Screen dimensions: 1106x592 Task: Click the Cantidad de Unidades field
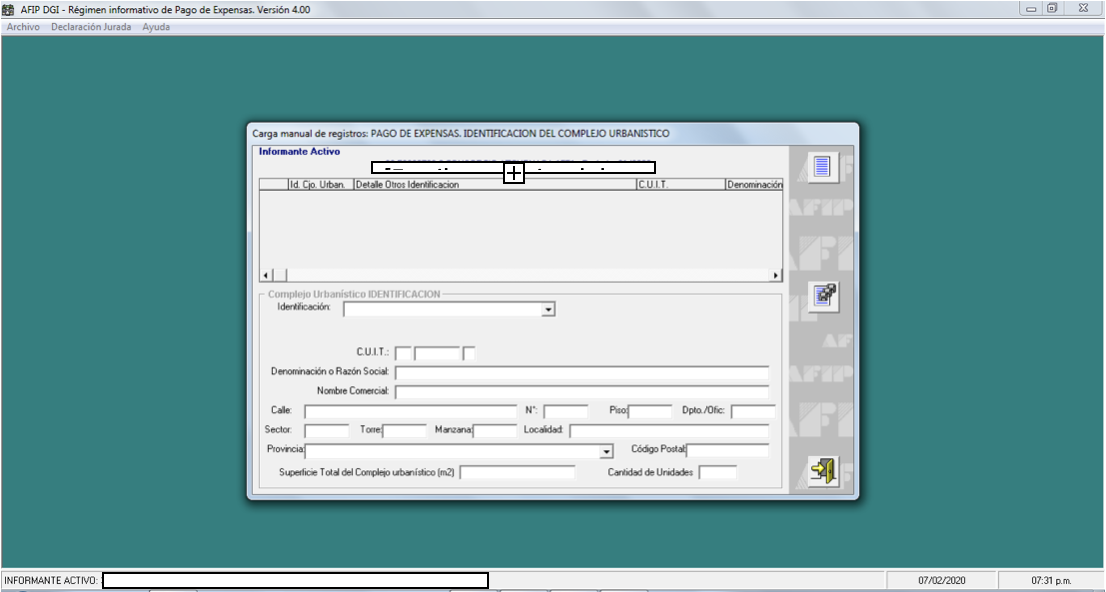point(717,473)
